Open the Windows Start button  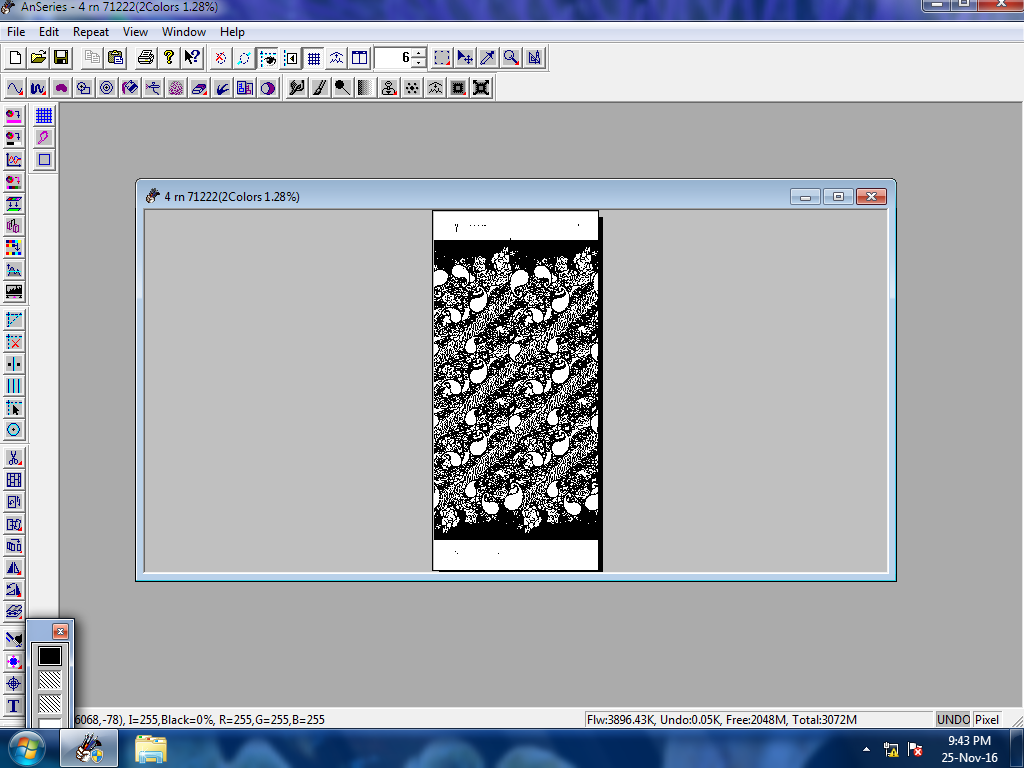tap(26, 748)
